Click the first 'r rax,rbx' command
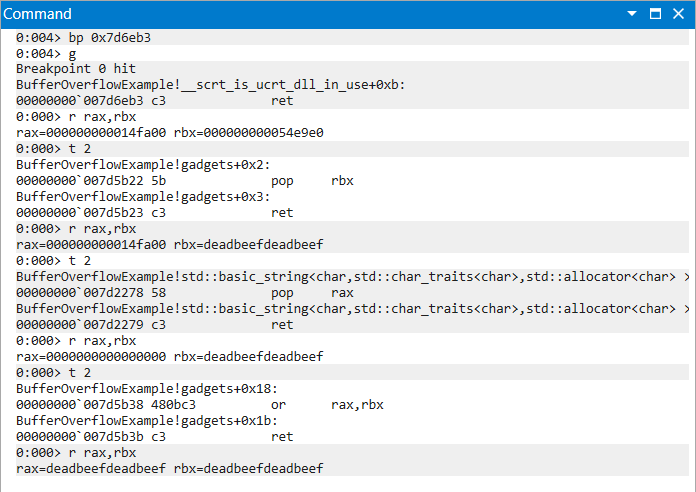Screen dimensions: 696x492 coord(76,117)
